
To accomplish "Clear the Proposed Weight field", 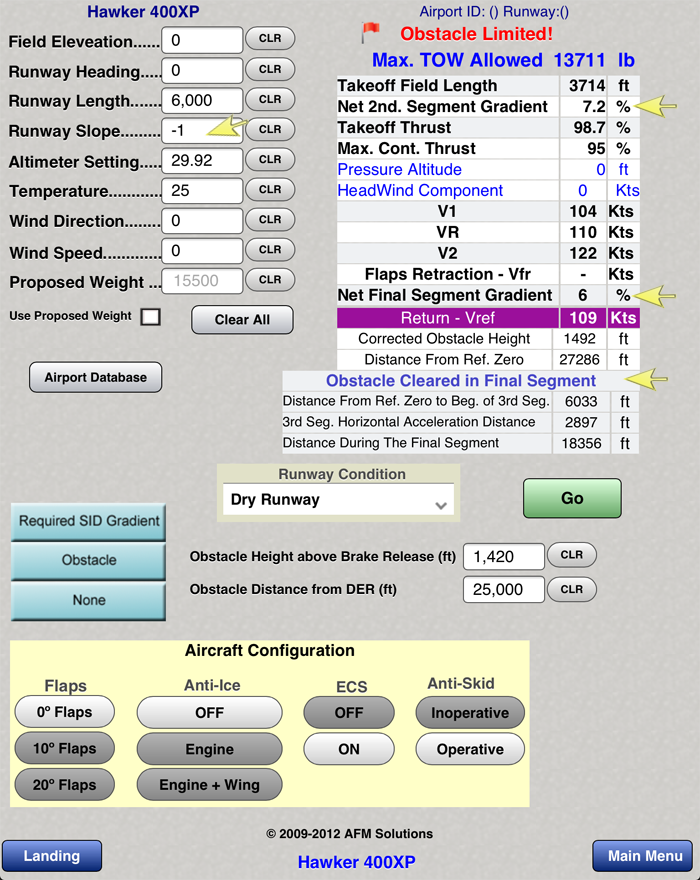I will coord(270,280).
